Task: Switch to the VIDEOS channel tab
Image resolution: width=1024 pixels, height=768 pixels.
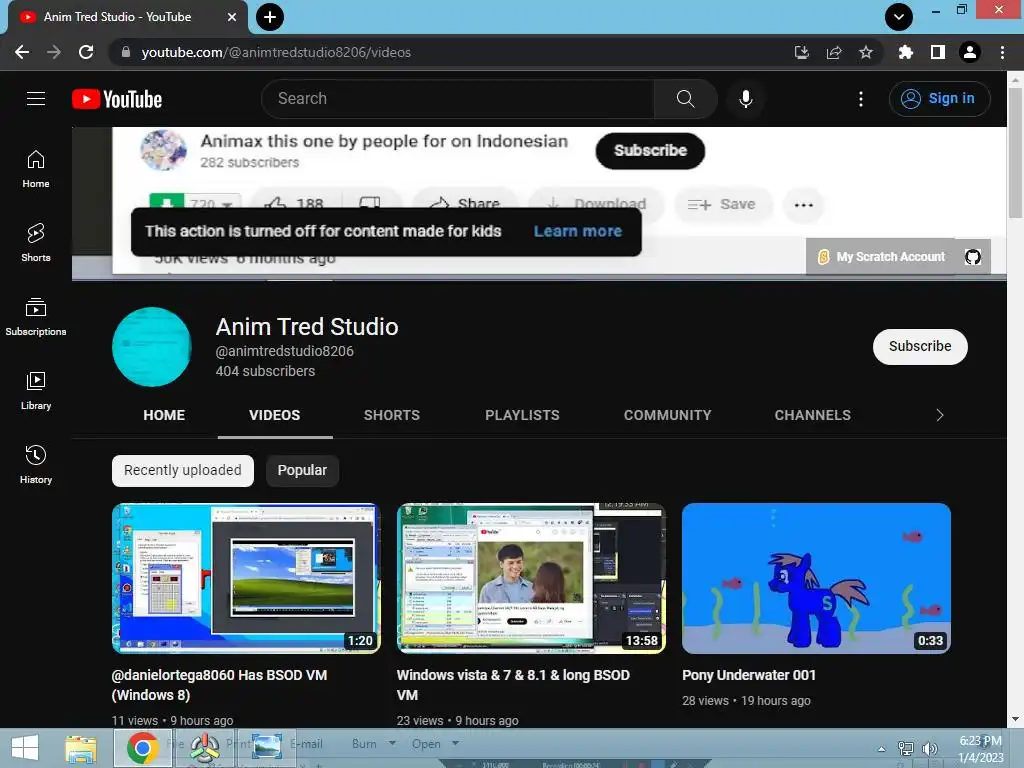Action: [274, 415]
